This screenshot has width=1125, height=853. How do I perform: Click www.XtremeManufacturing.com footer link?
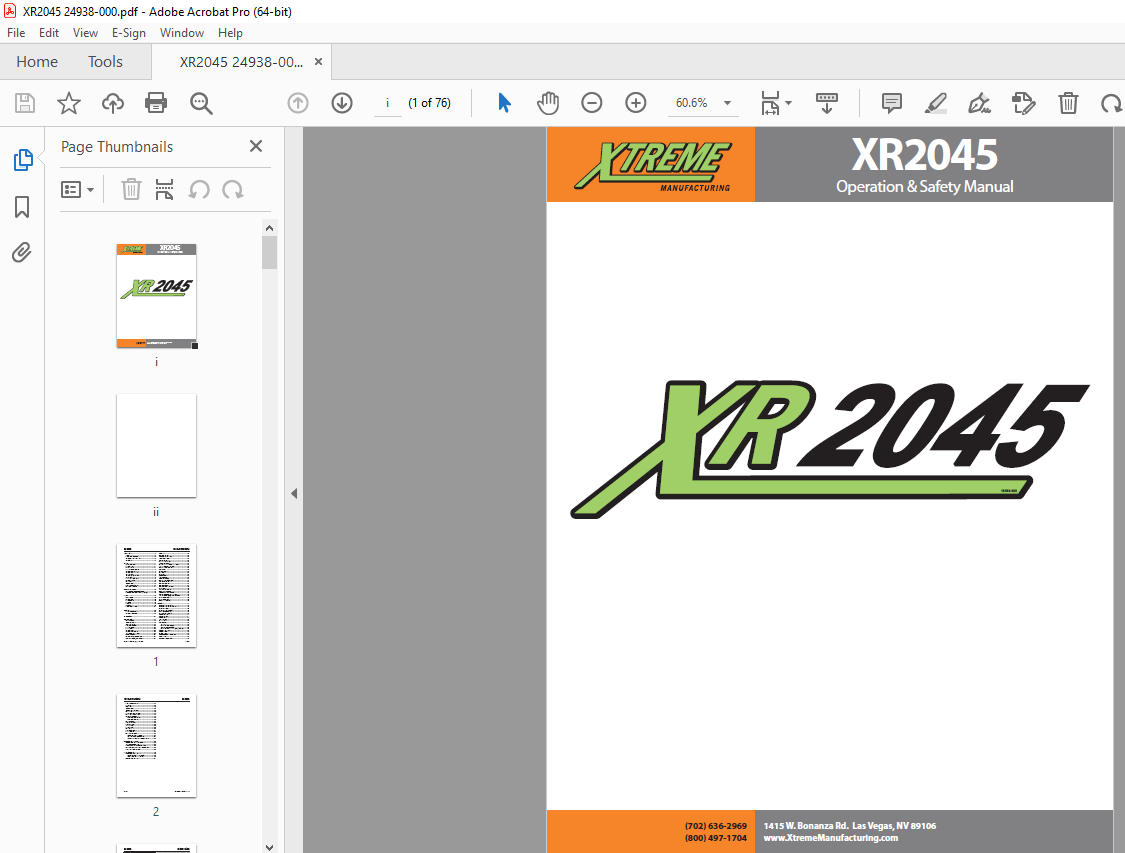click(831, 838)
